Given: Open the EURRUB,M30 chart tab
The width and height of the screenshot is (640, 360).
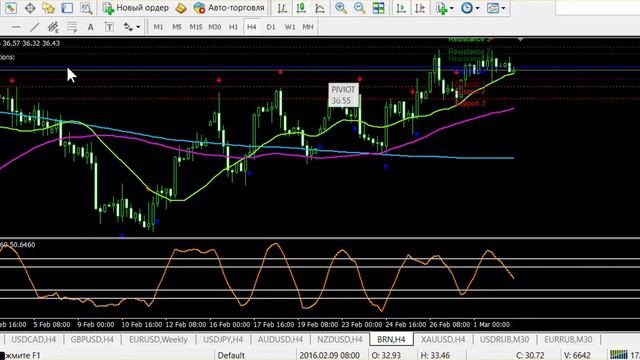Looking at the screenshot, I should (x=568, y=339).
